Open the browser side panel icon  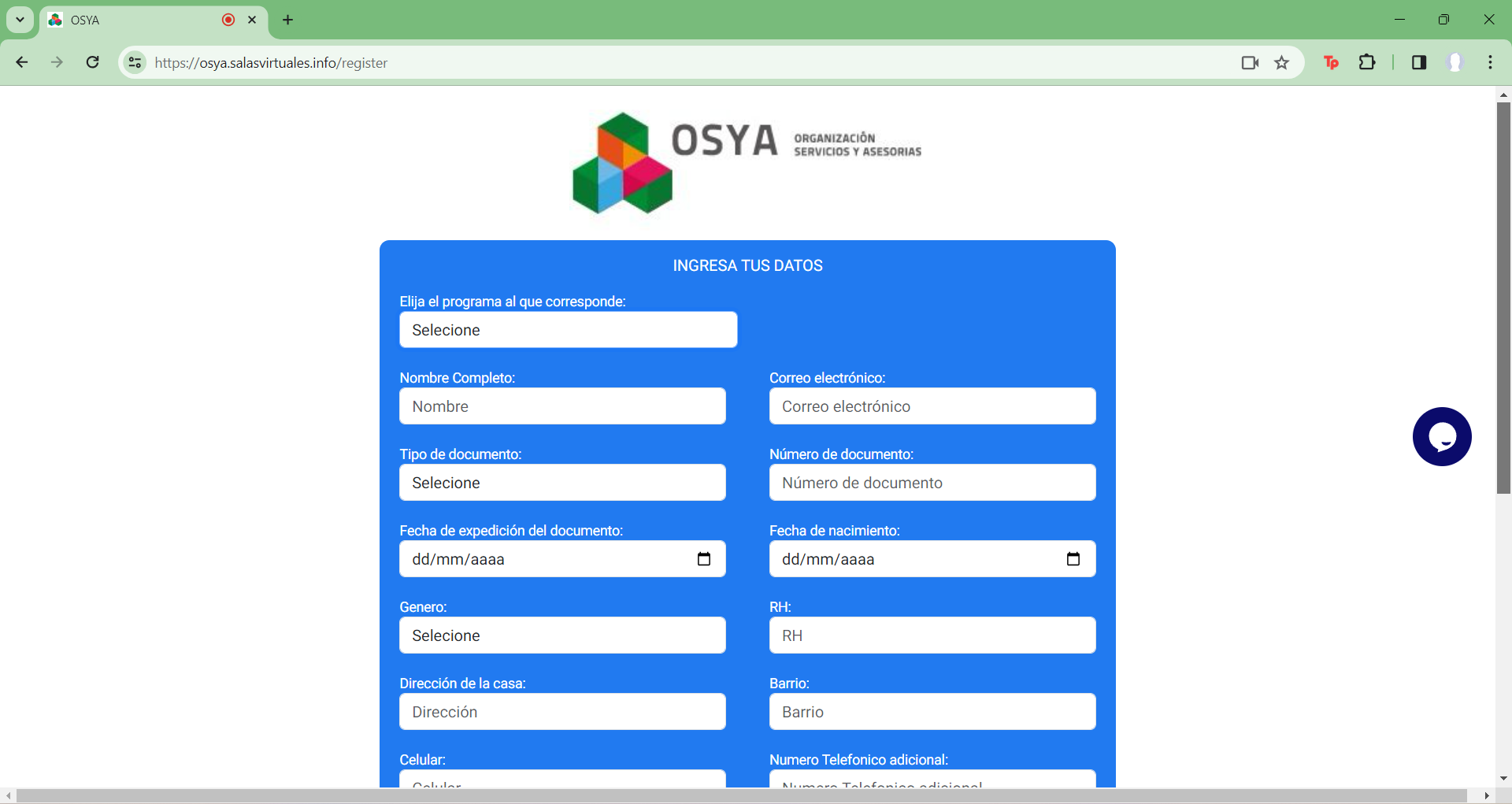coord(1419,62)
